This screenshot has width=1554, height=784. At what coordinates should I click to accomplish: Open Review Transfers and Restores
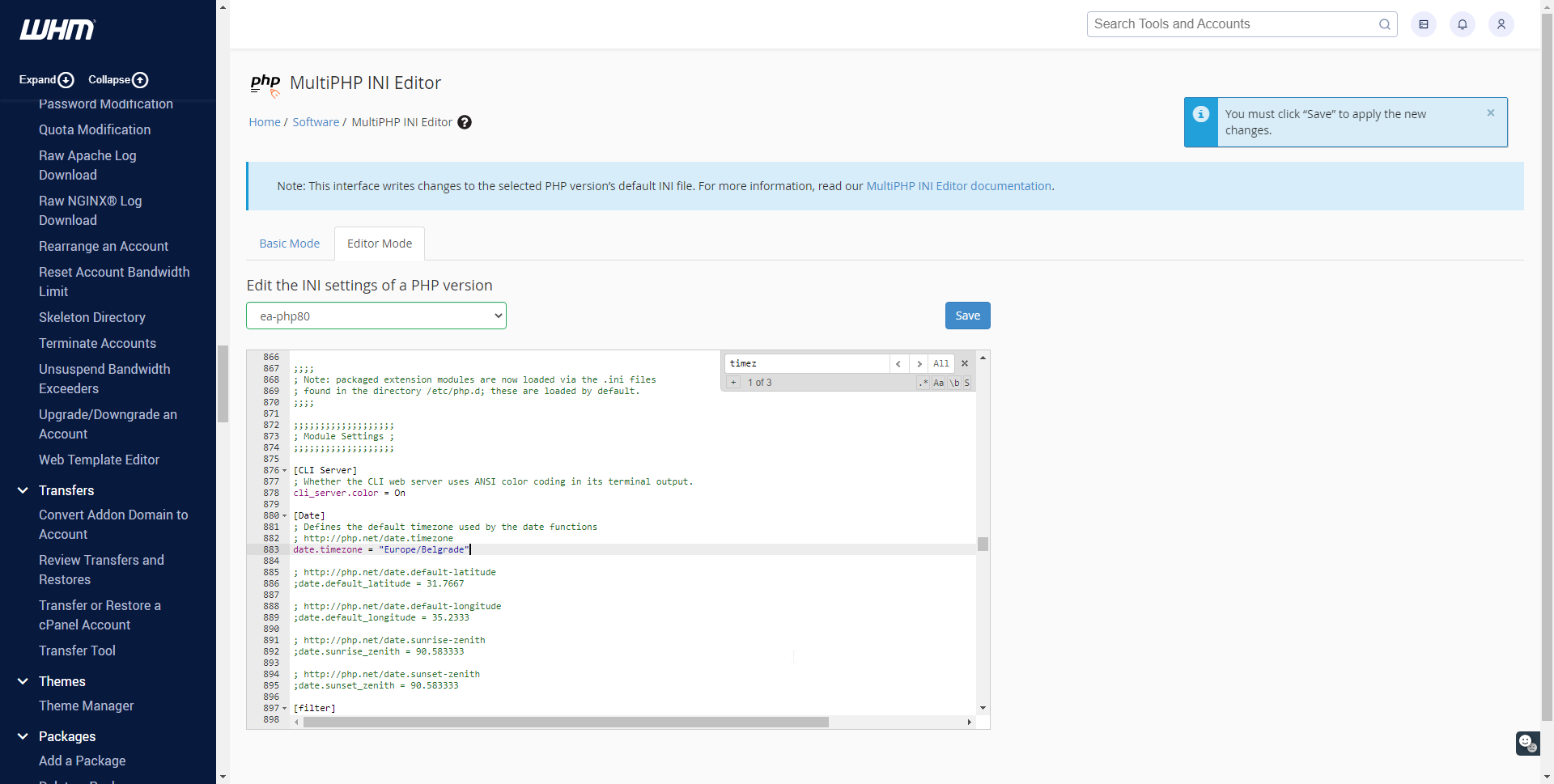tap(101, 570)
